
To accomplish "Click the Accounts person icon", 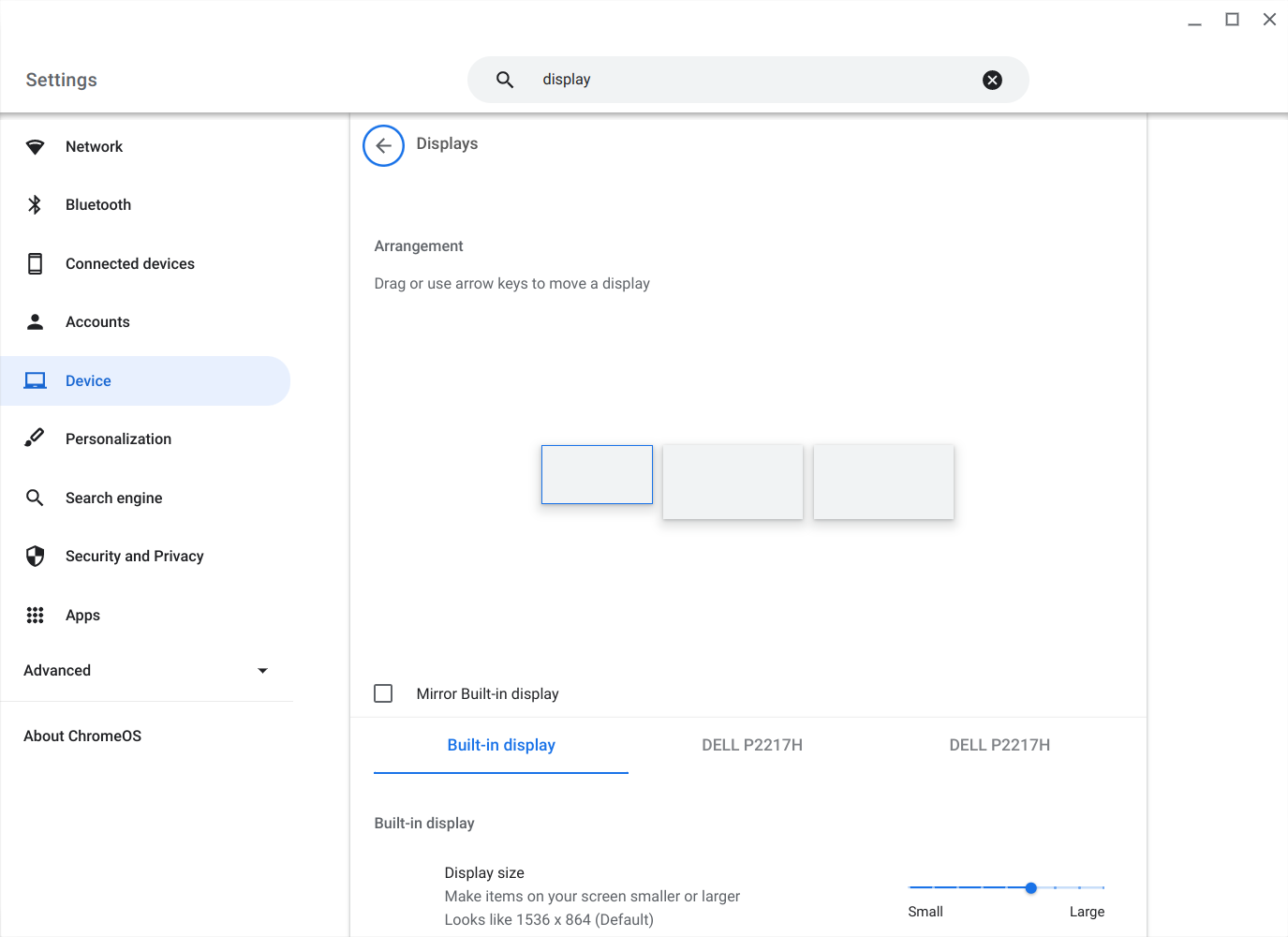I will pos(35,322).
